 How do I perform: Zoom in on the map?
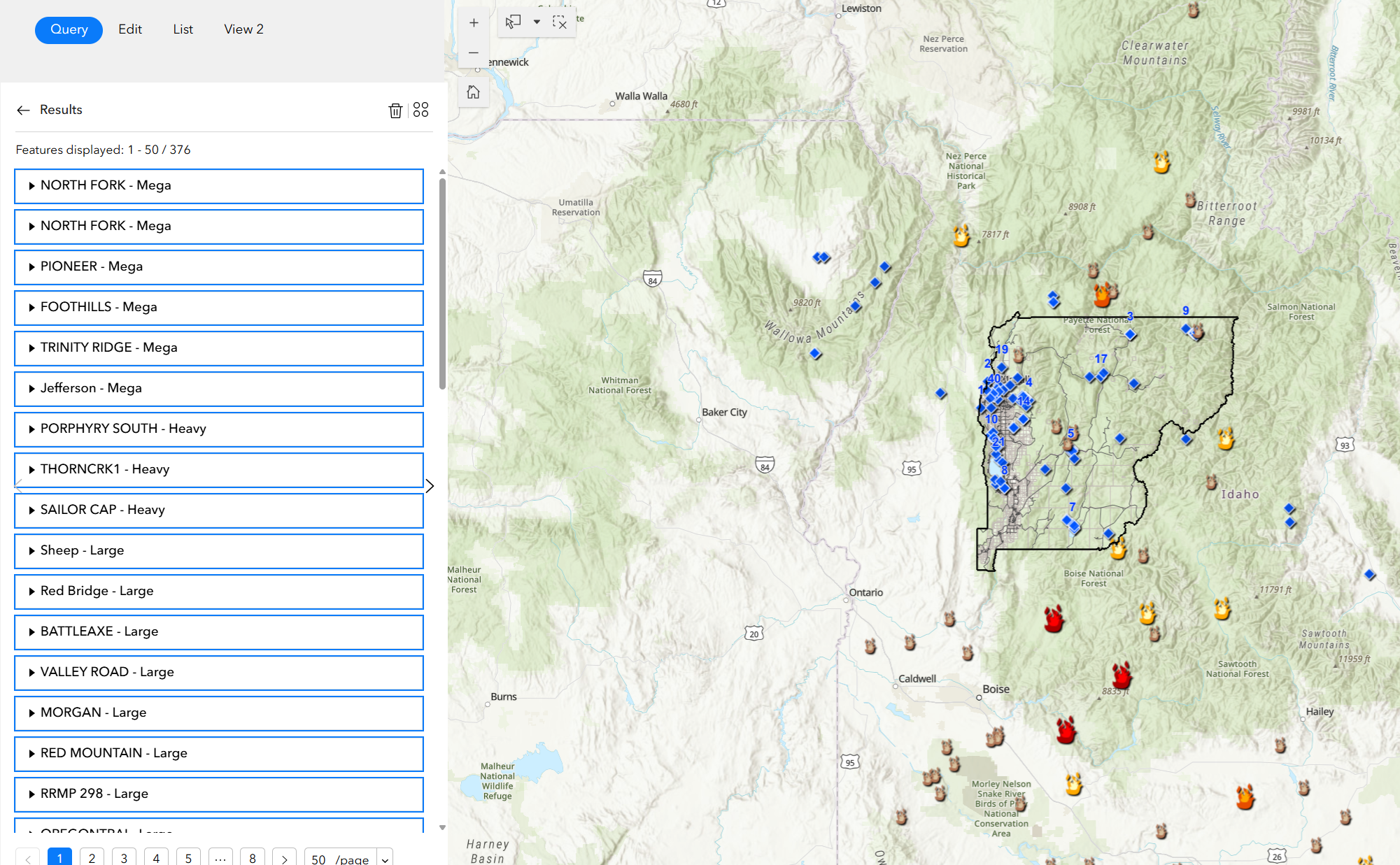(474, 23)
